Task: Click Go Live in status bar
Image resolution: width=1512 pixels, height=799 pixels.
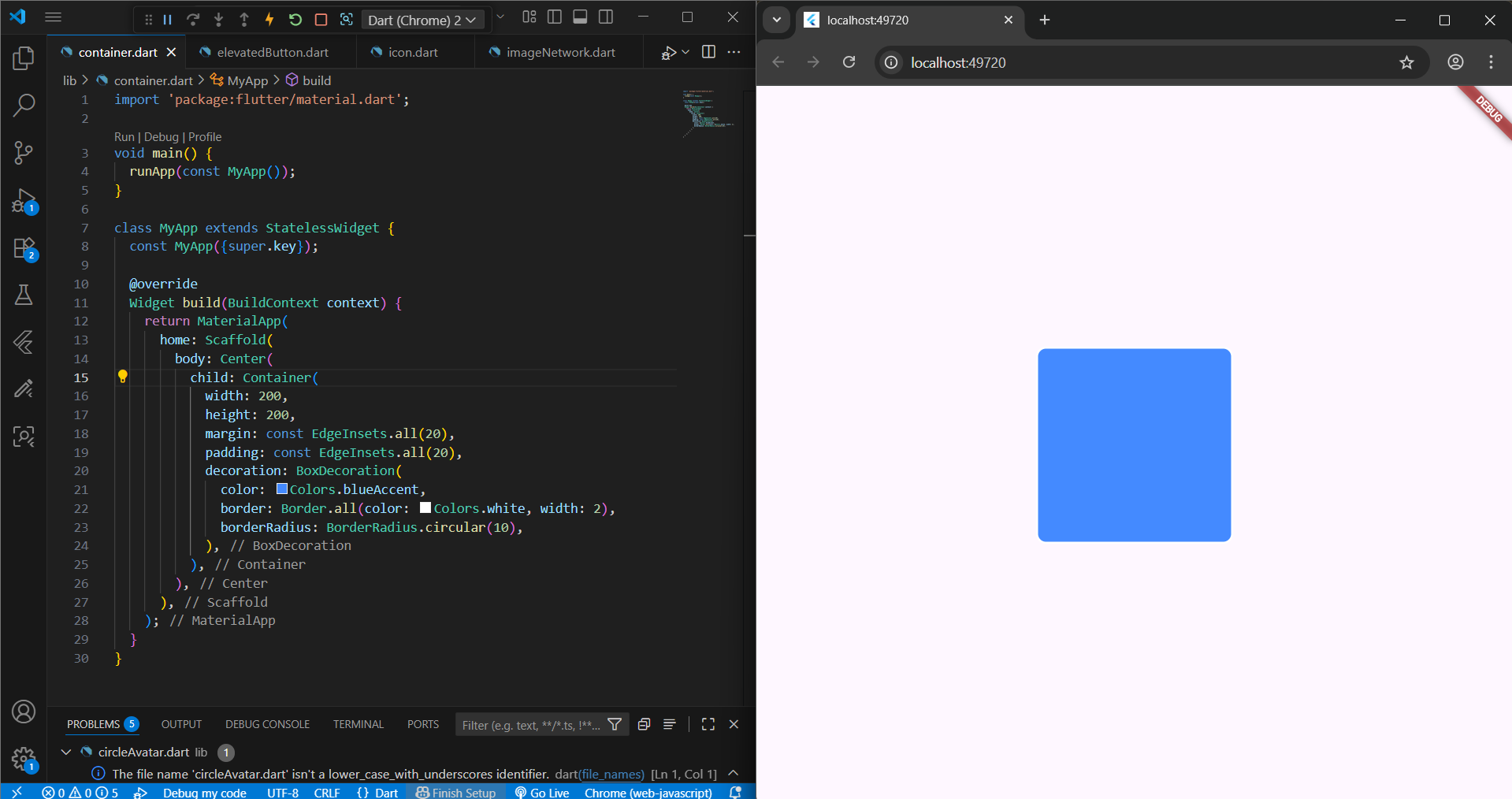Action: tap(542, 793)
